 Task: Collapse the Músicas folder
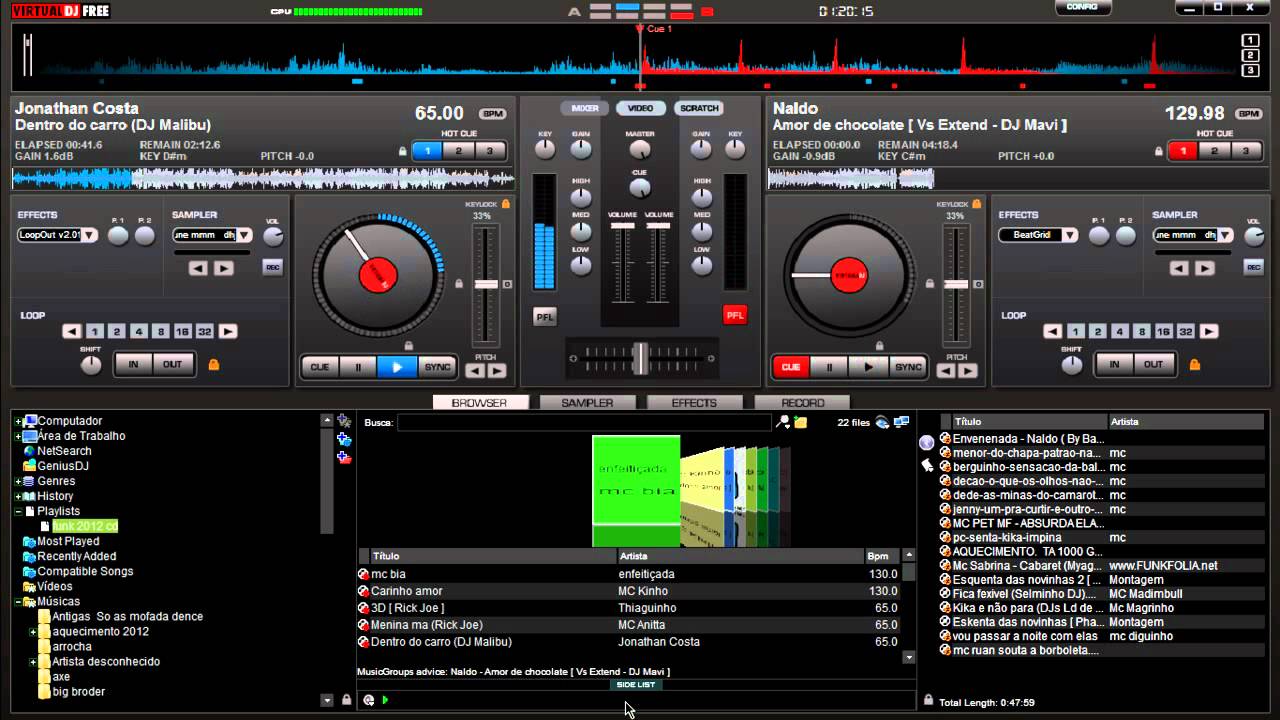click(18, 602)
